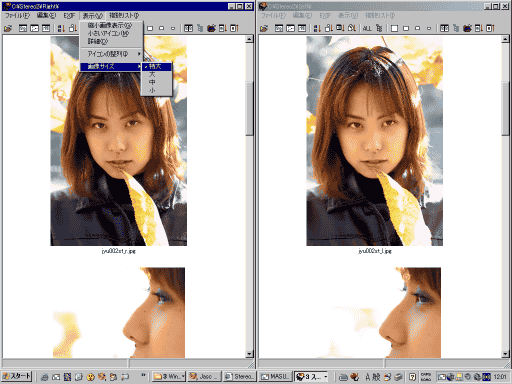
Task: Select 縮小画像表示 menu entry
Action: click(111, 25)
